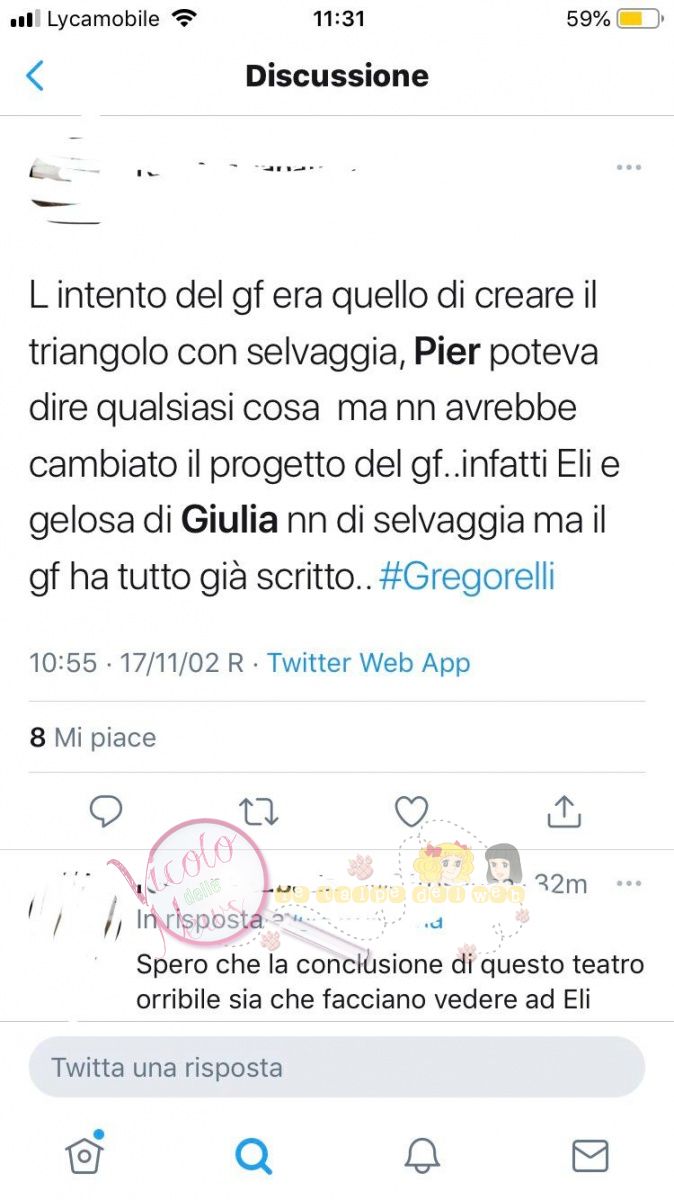Open the Notifications bell tab

click(422, 1156)
